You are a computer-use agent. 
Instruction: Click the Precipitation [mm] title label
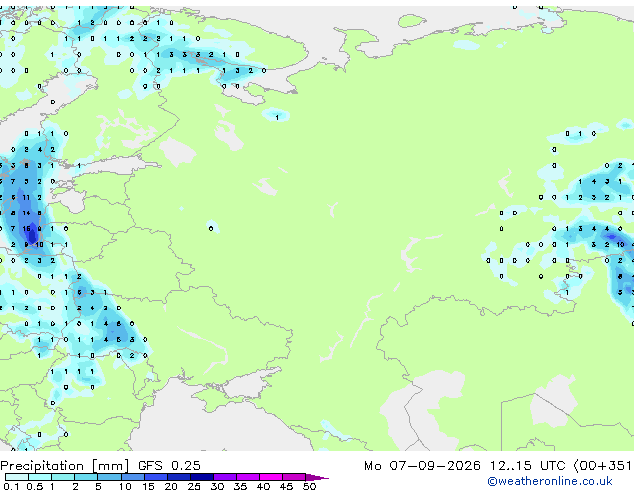(65, 466)
